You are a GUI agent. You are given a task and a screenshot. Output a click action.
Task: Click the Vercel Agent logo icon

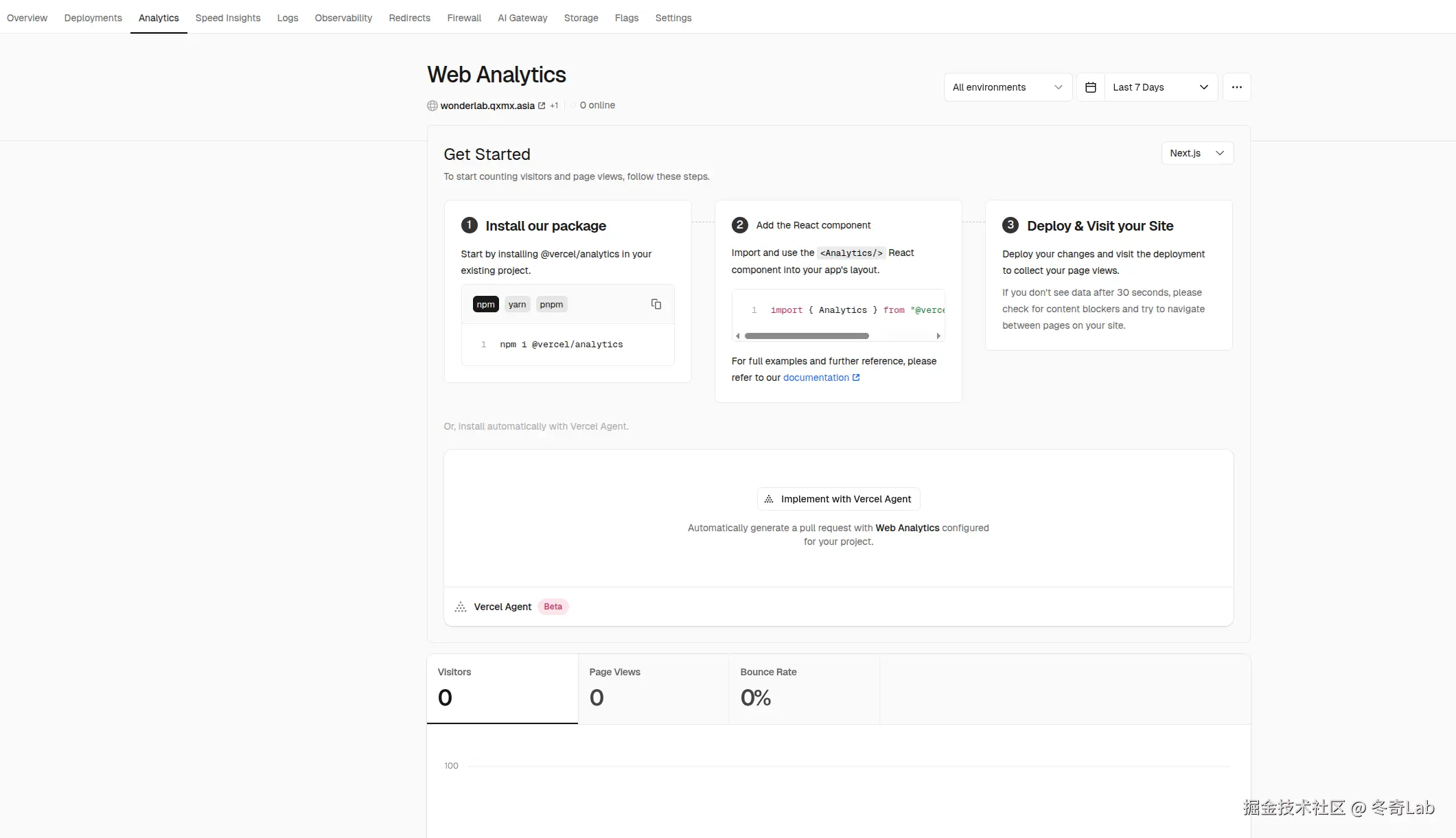click(x=461, y=607)
